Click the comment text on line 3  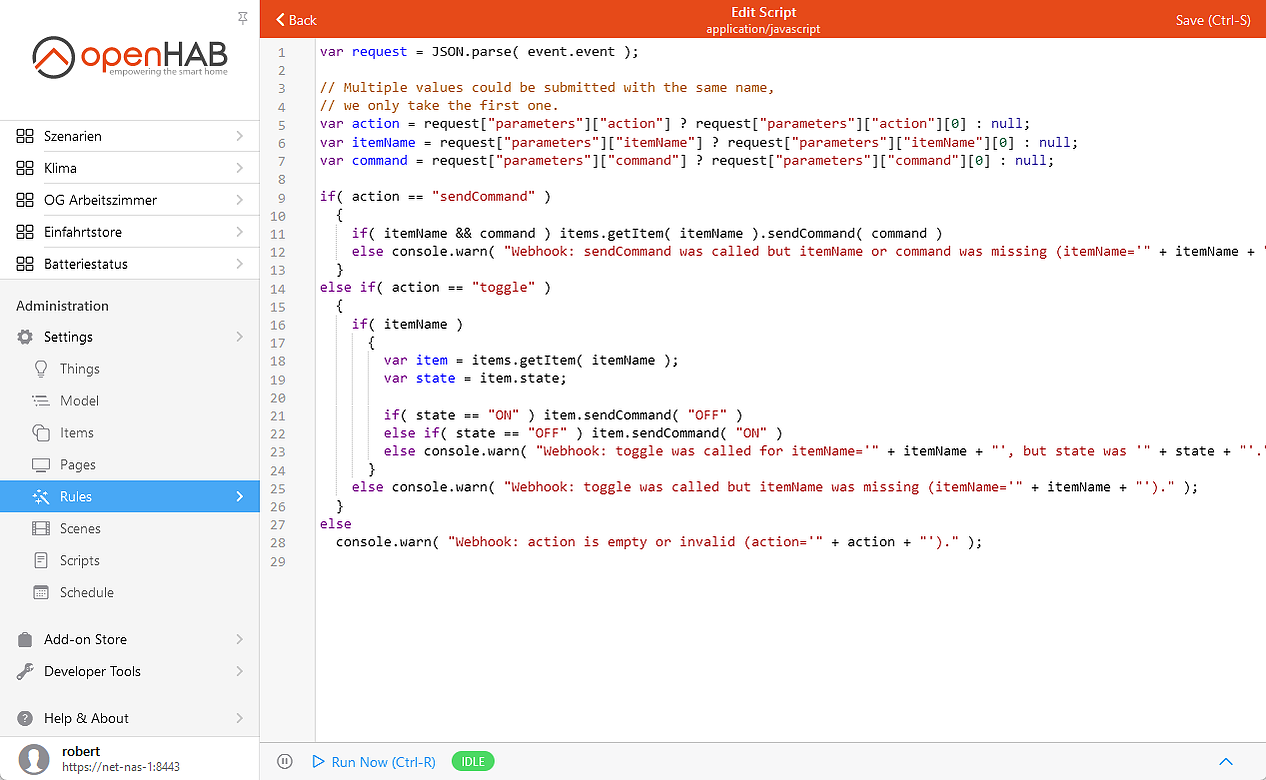tap(547, 88)
